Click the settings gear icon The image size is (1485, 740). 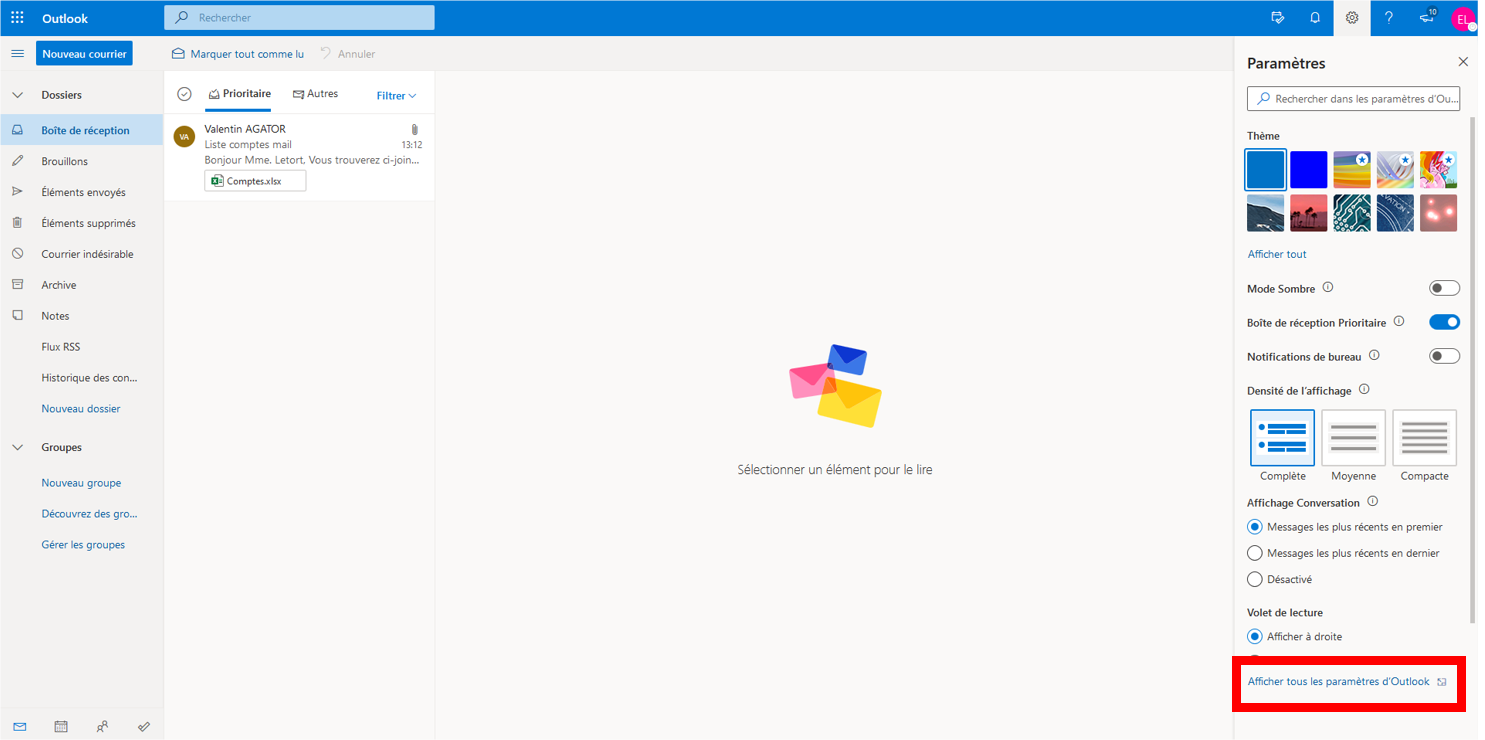[1352, 18]
